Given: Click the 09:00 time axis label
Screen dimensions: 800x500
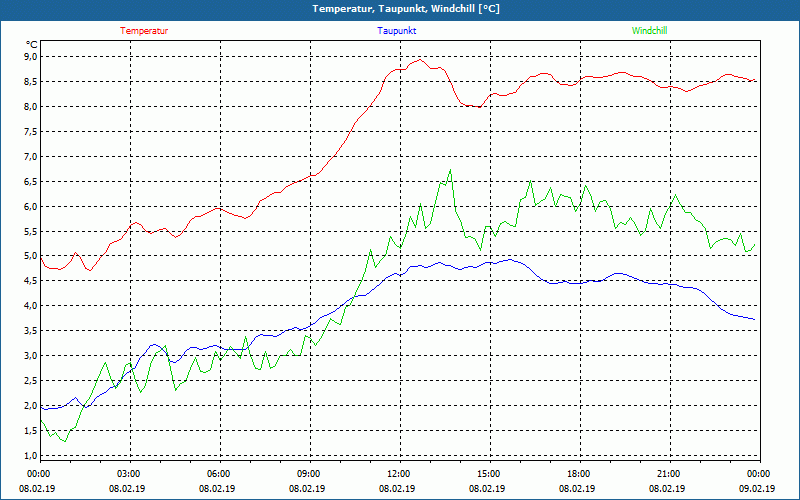Looking at the screenshot, I should (x=310, y=474).
